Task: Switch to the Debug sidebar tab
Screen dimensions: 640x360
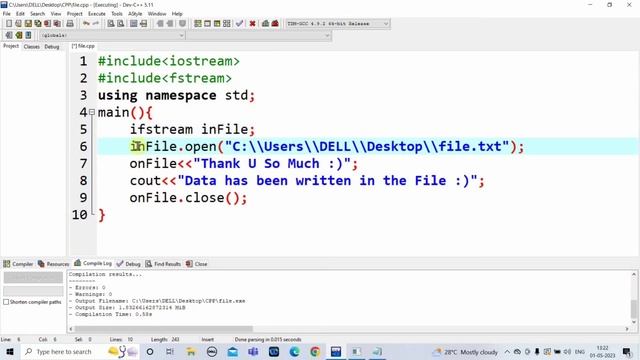Action: (52, 47)
